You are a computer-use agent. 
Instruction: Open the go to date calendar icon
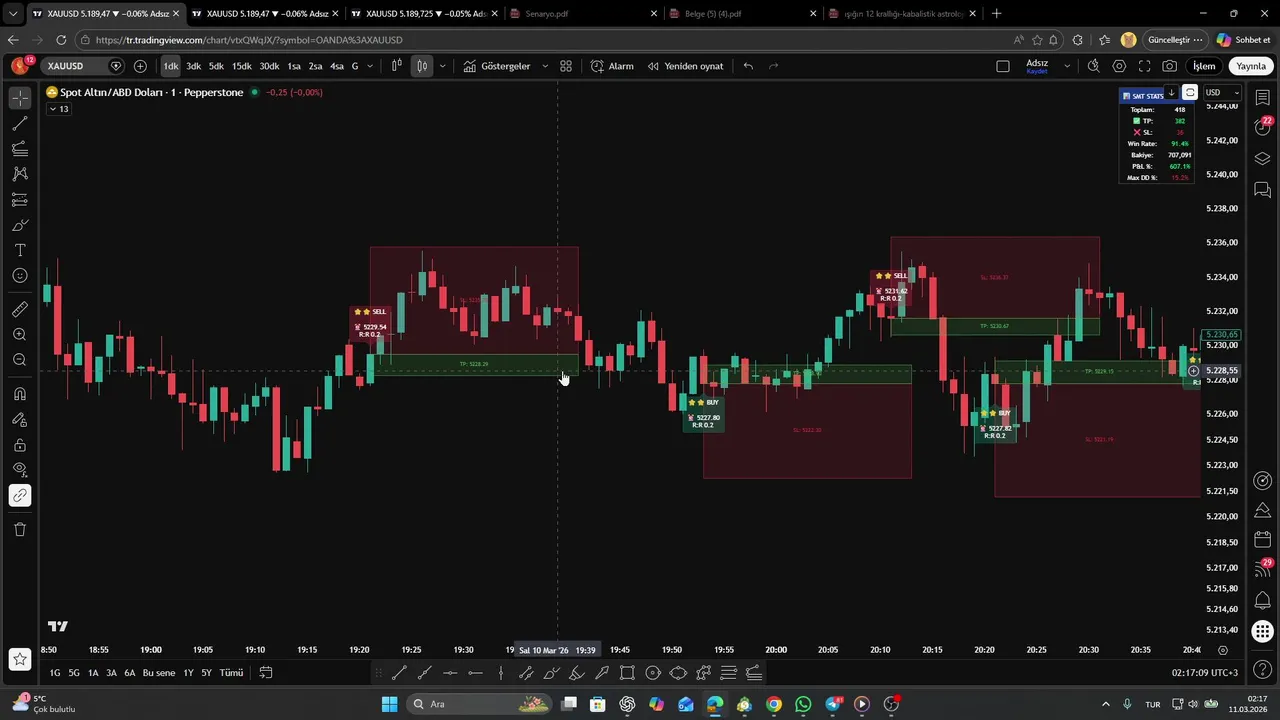point(266,673)
